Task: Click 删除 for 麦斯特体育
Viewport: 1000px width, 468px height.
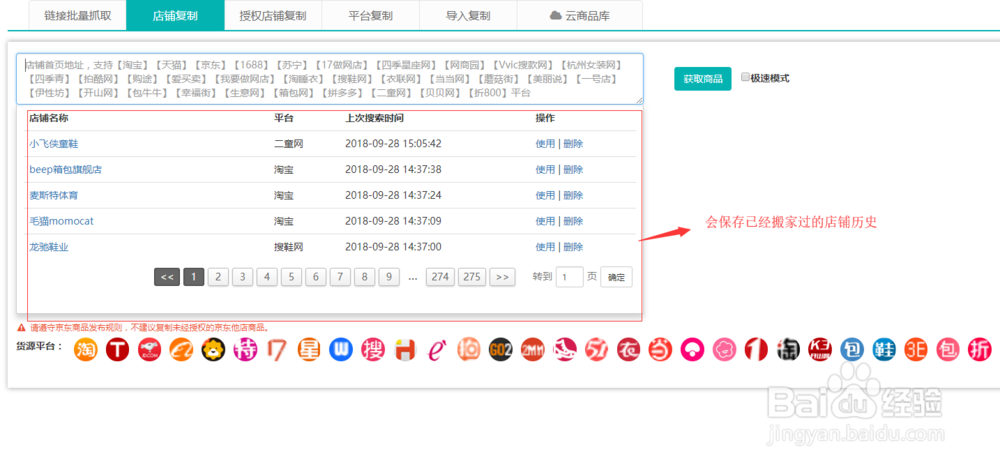Action: [573, 195]
